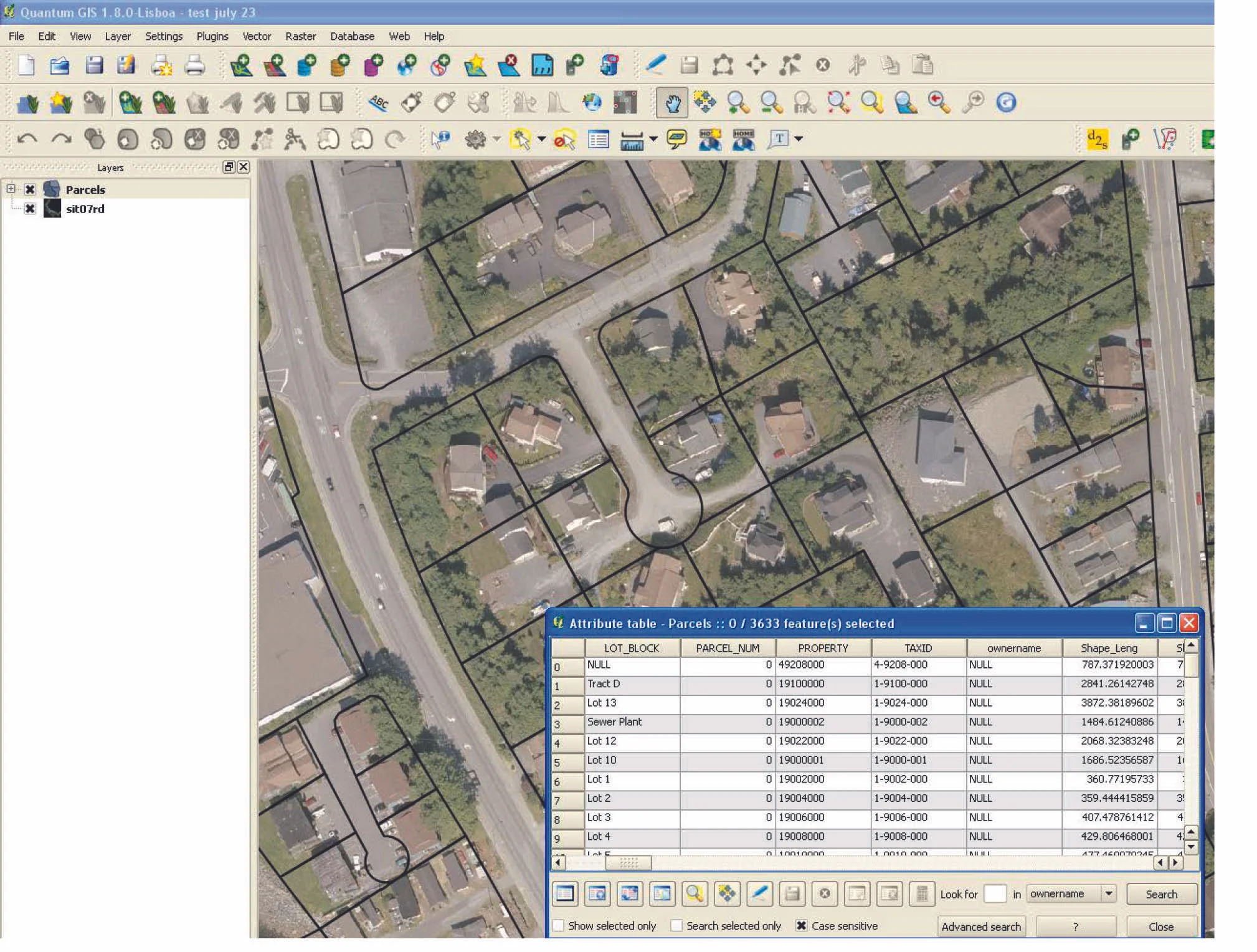Uncheck visibility of the sit07rd layer
This screenshot has width=1257, height=952.
point(31,209)
